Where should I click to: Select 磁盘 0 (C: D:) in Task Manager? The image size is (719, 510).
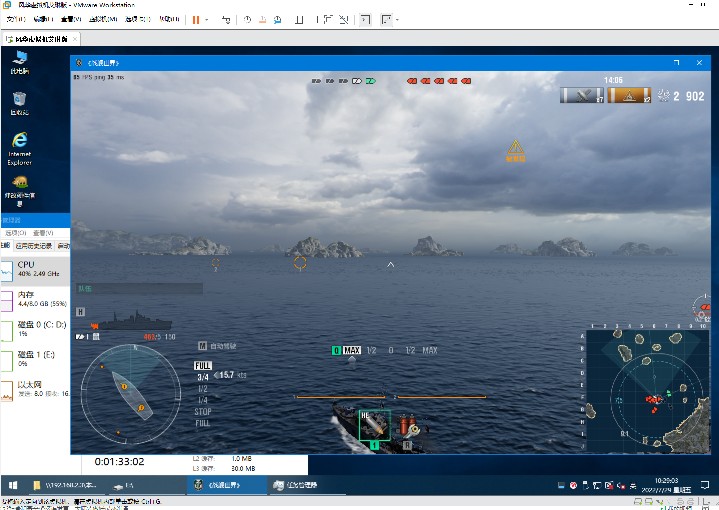tap(35, 329)
